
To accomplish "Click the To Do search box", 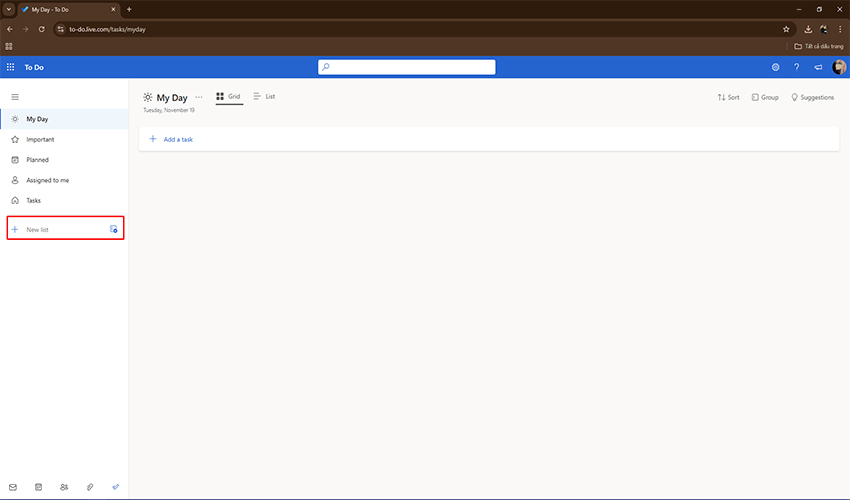I will [x=407, y=67].
